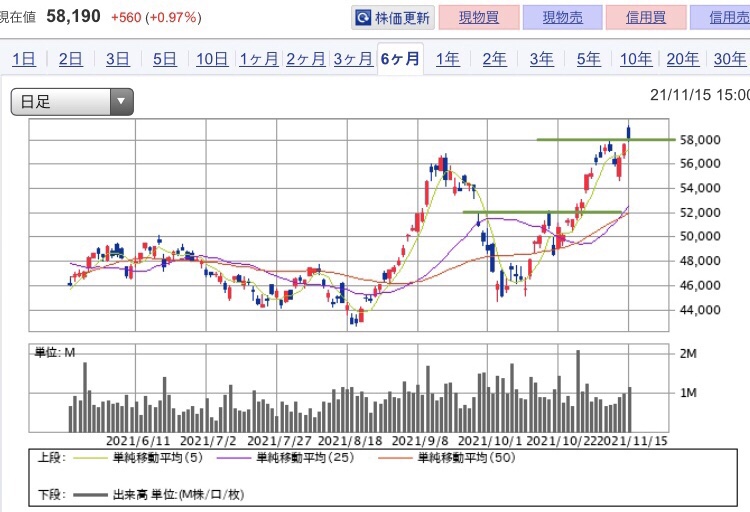Screen dimensions: 750x512
Task: Switch chart range to 3日
Action: click(118, 59)
